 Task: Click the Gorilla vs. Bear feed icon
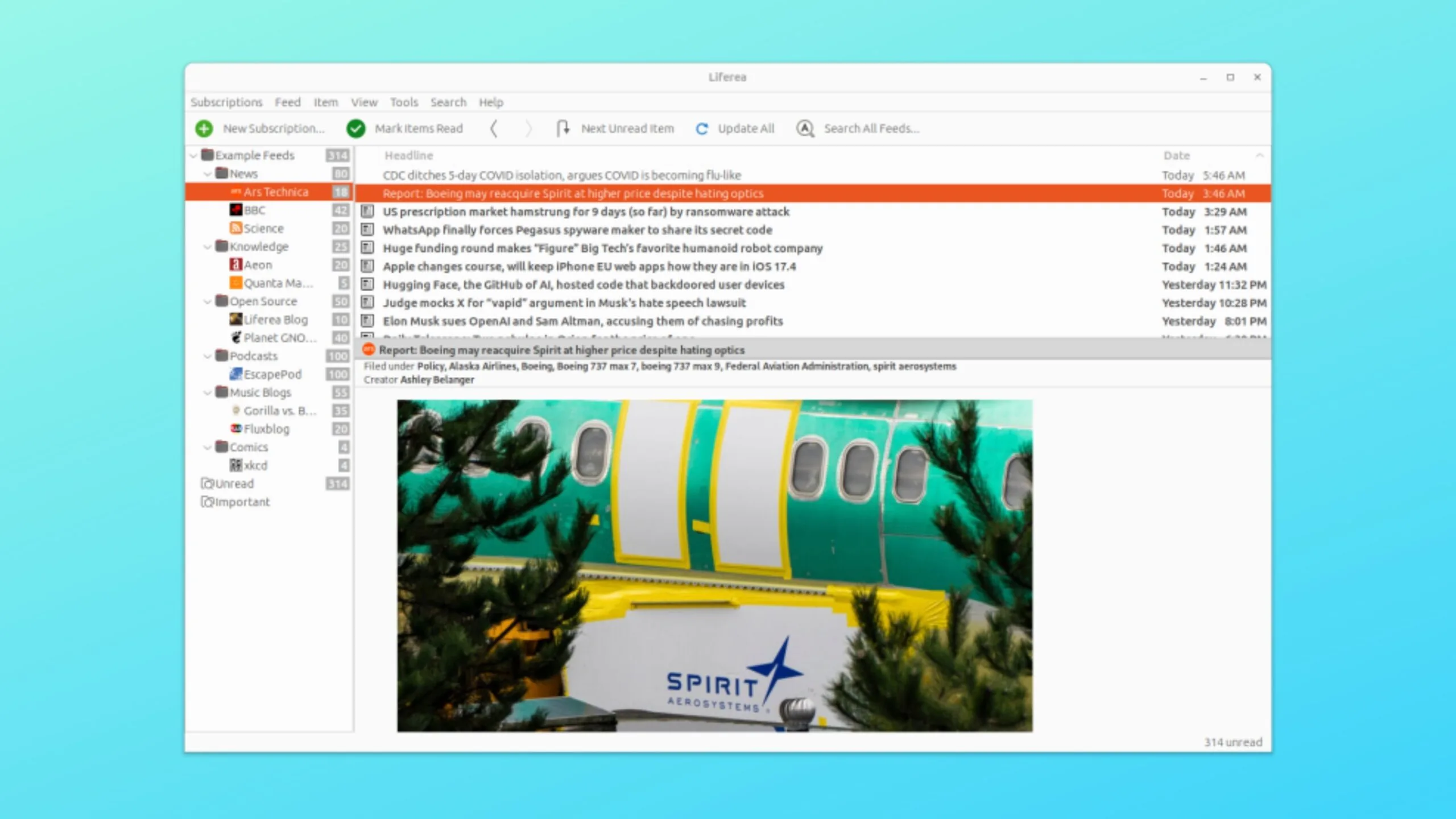tap(236, 410)
